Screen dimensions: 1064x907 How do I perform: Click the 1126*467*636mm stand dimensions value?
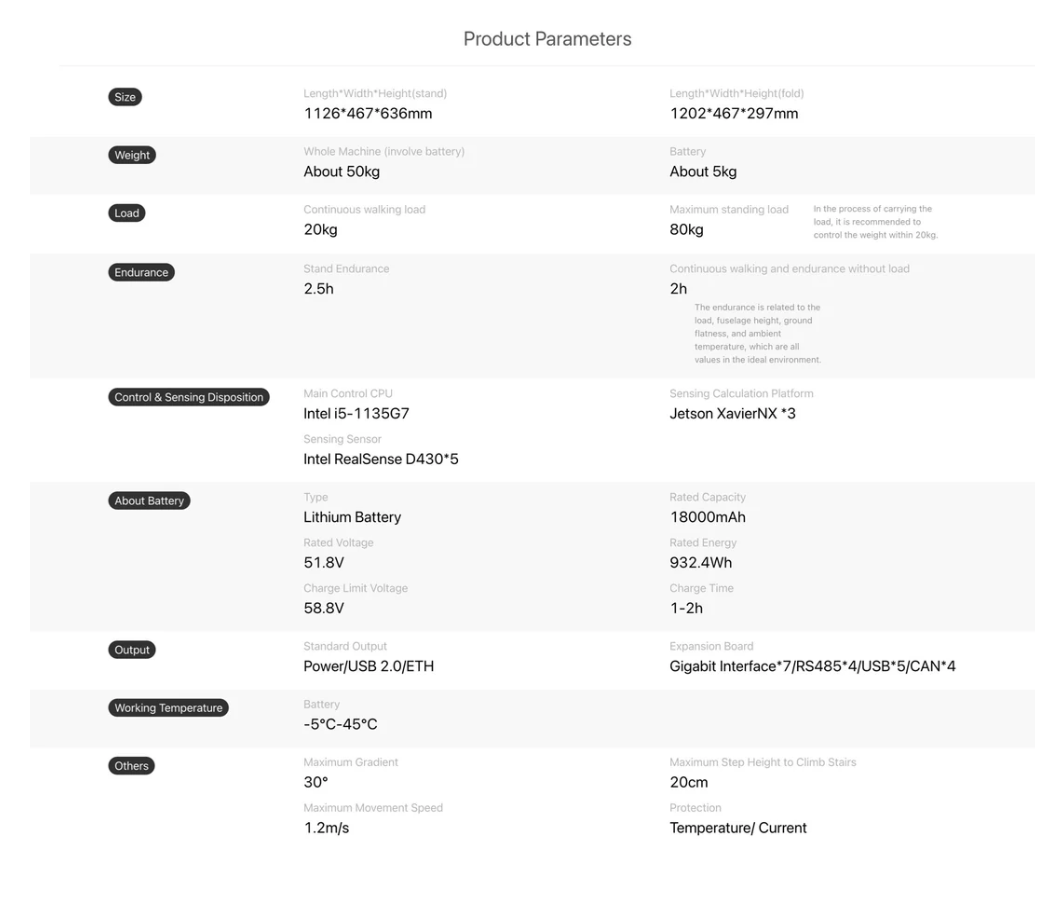pos(368,113)
